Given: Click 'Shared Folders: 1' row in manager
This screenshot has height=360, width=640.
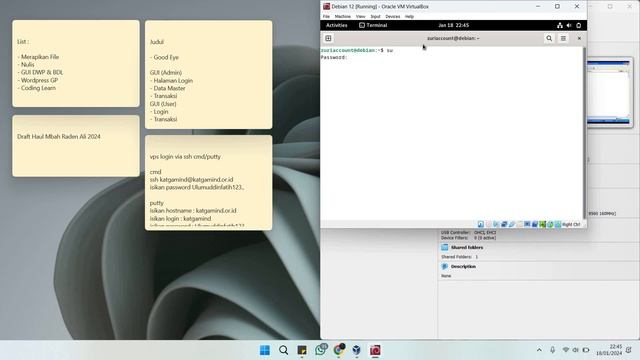Looking at the screenshot, I should [x=460, y=257].
